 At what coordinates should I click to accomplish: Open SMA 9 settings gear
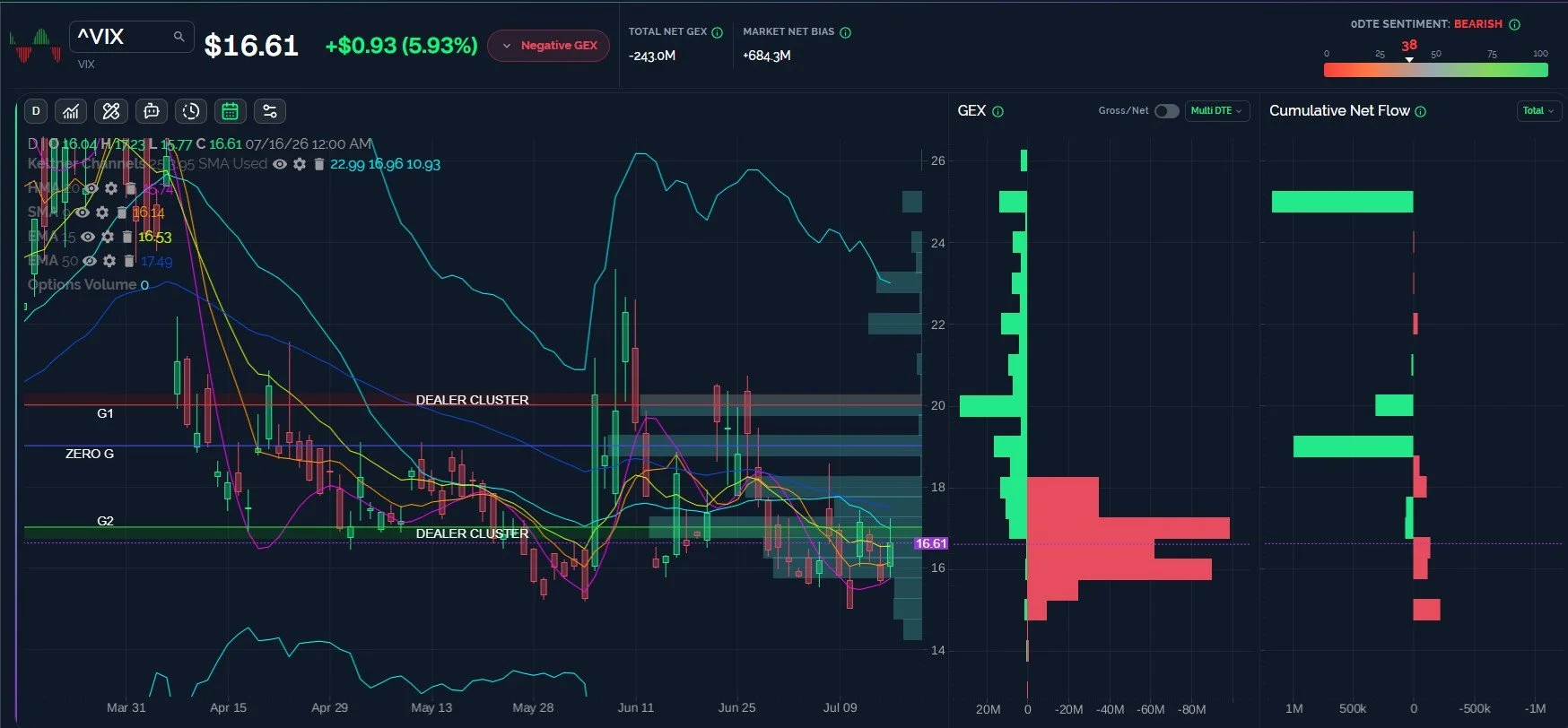tap(102, 212)
